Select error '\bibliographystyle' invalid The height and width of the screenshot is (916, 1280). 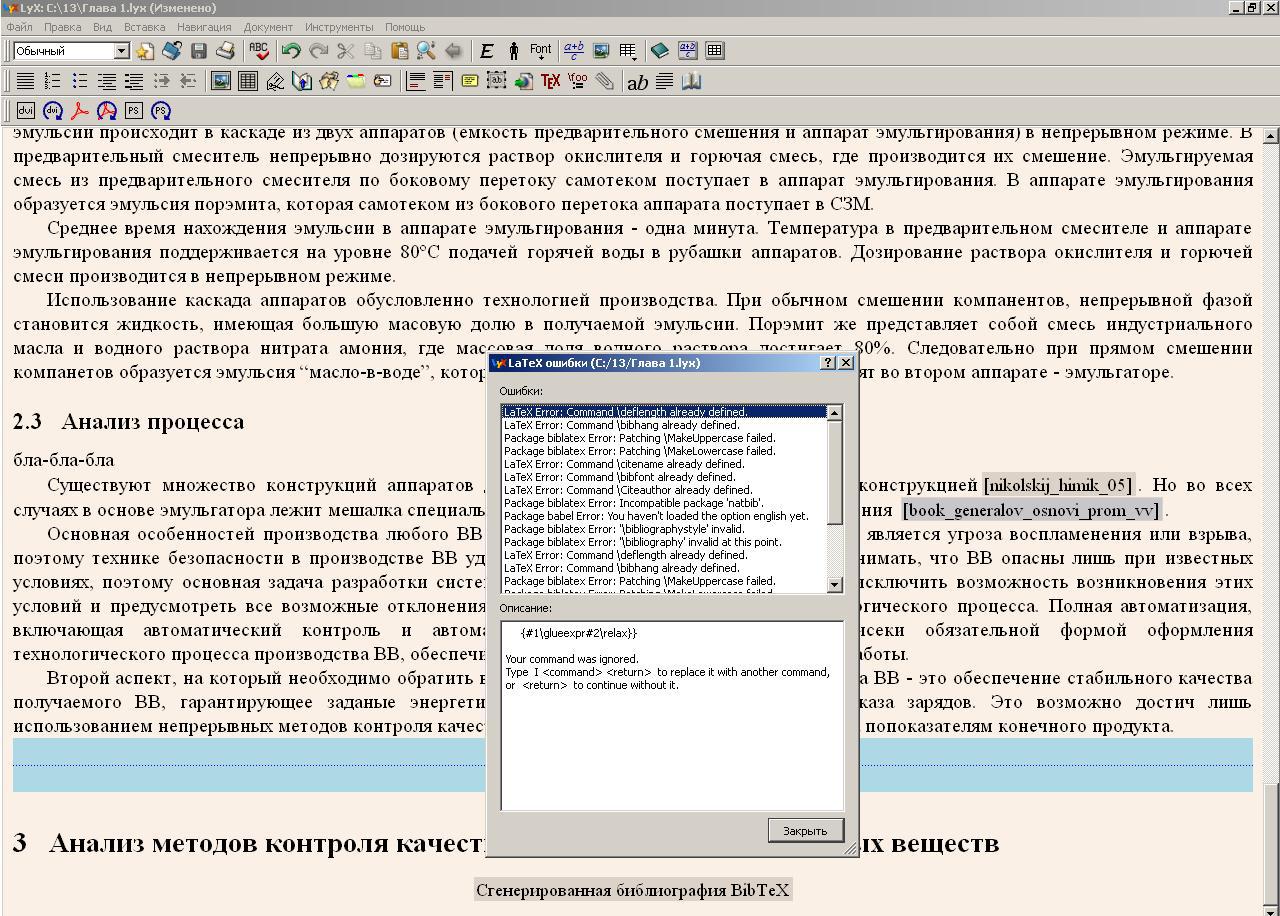click(x=664, y=529)
